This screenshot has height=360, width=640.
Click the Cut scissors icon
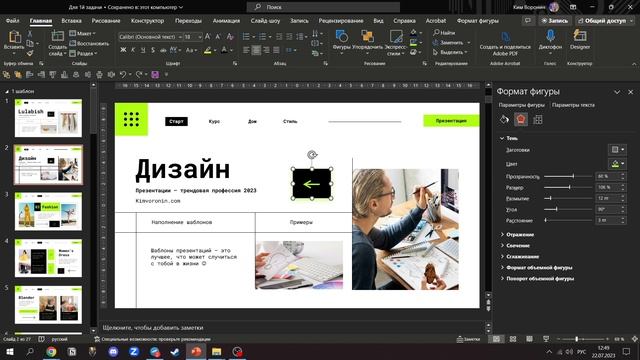(x=30, y=33)
